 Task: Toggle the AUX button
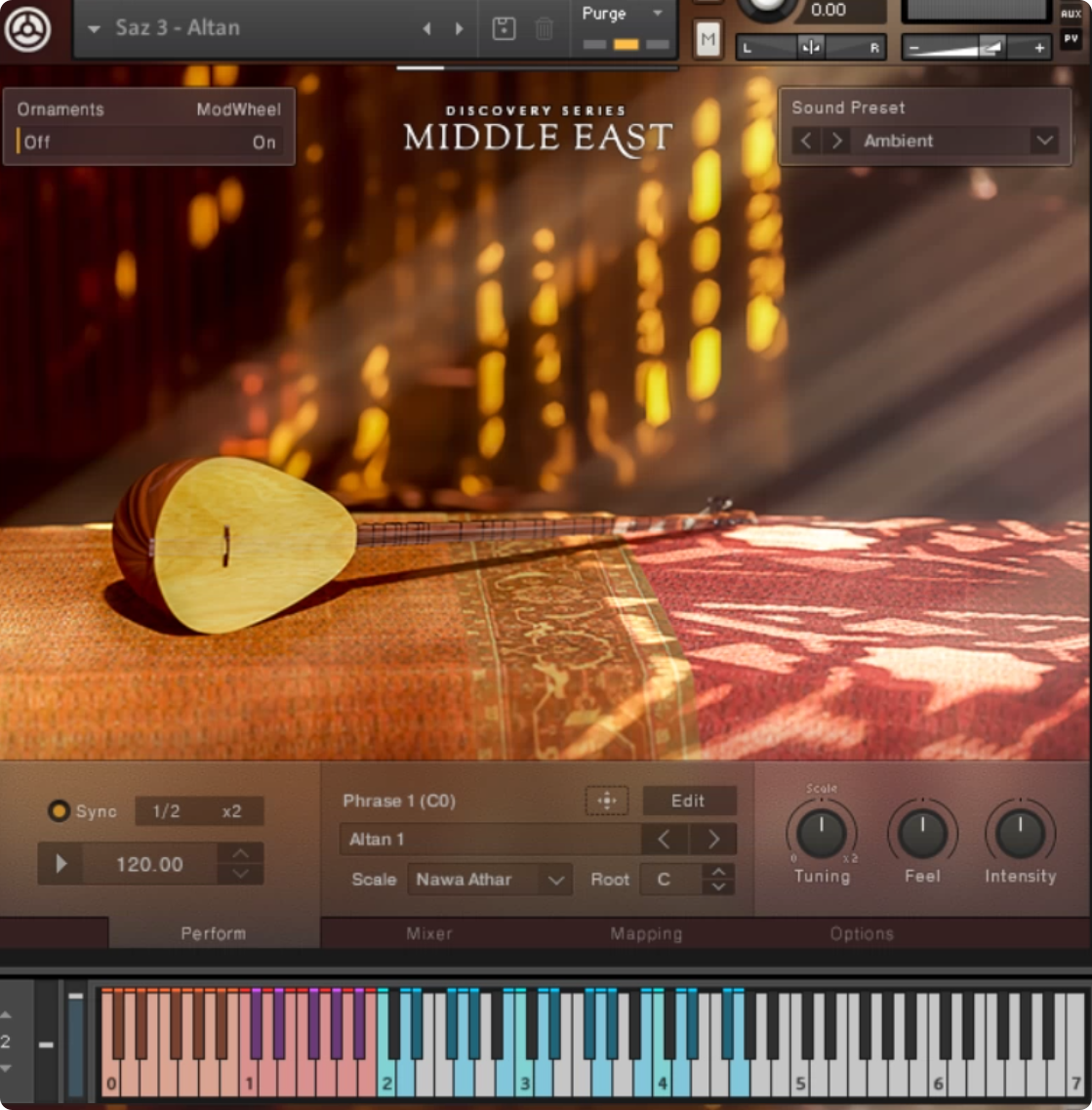pos(1071,14)
